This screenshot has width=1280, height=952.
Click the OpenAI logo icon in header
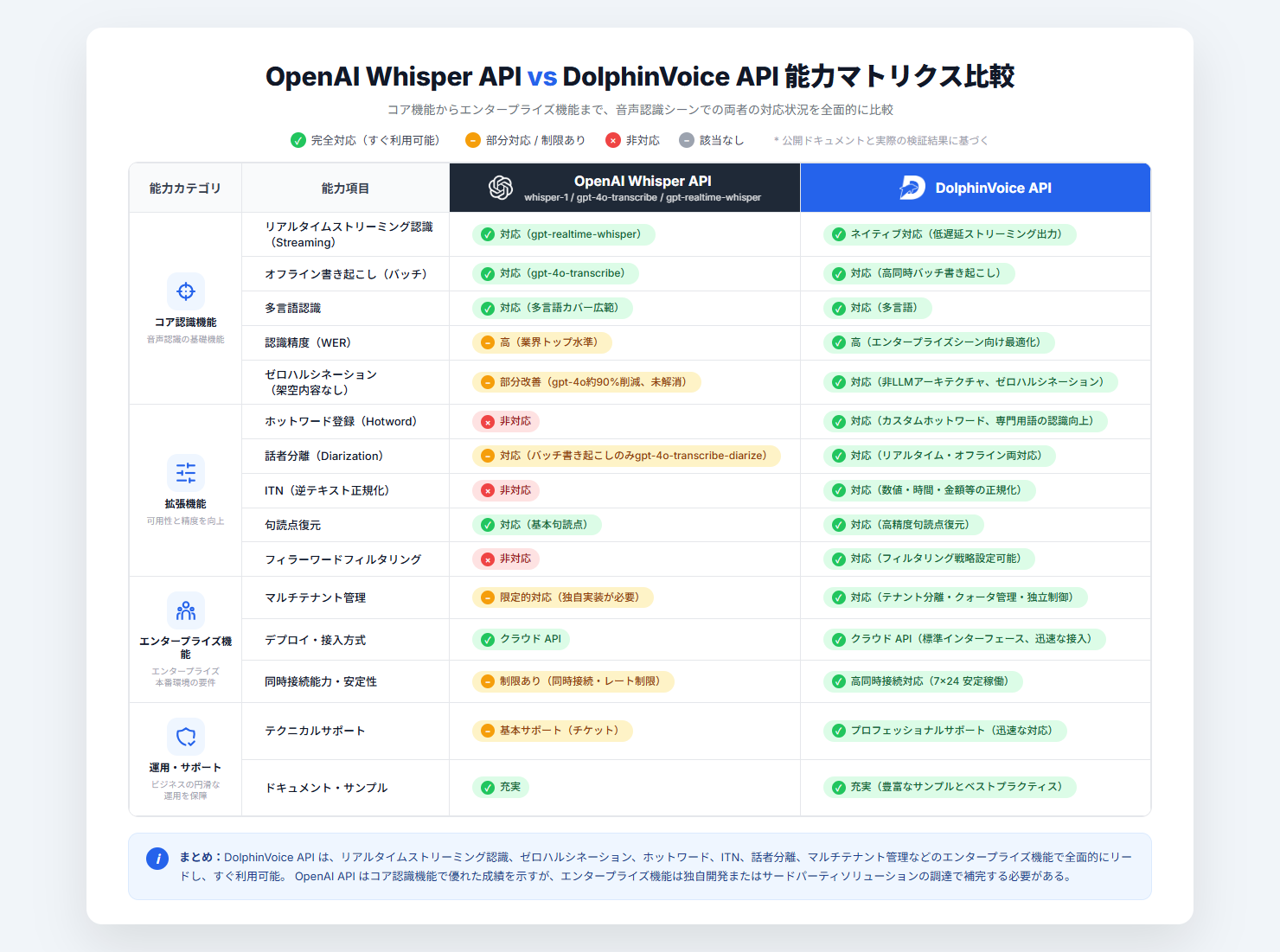[x=501, y=188]
